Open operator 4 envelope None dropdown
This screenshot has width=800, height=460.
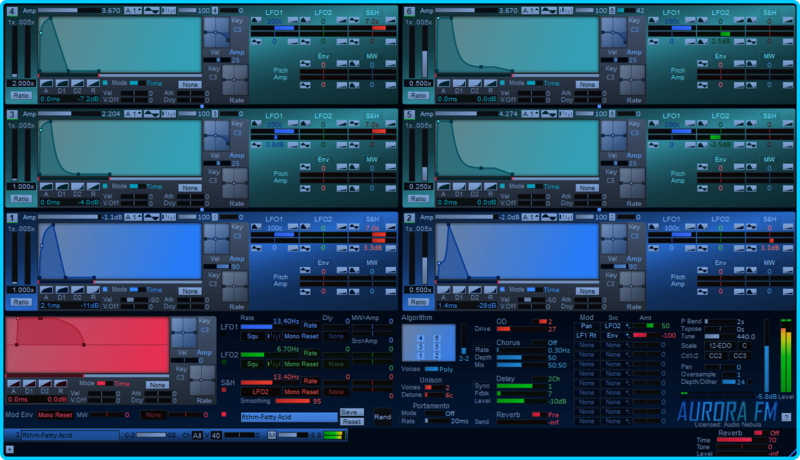coord(189,84)
